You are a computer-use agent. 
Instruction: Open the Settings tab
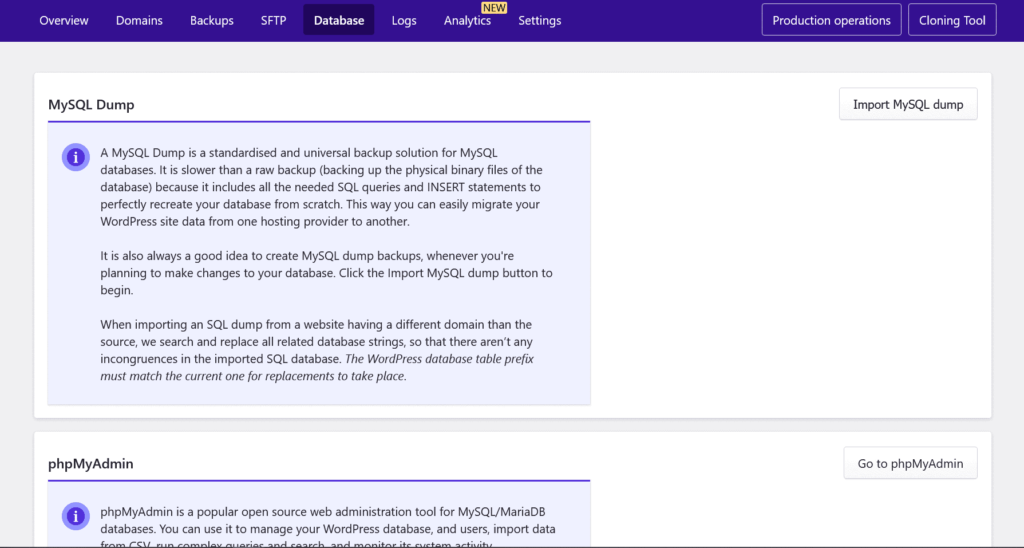pyautogui.click(x=539, y=20)
